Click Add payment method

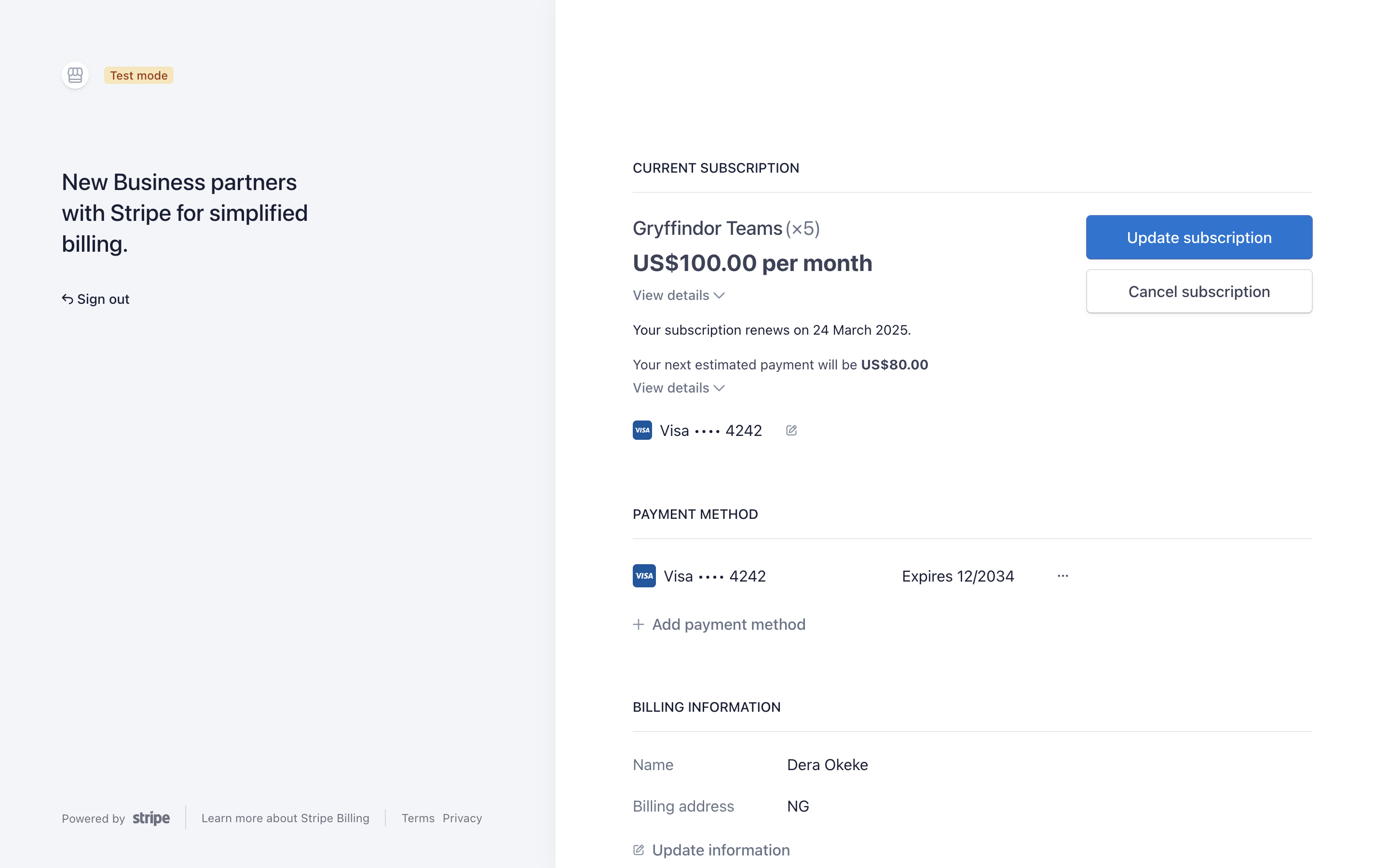(x=719, y=624)
